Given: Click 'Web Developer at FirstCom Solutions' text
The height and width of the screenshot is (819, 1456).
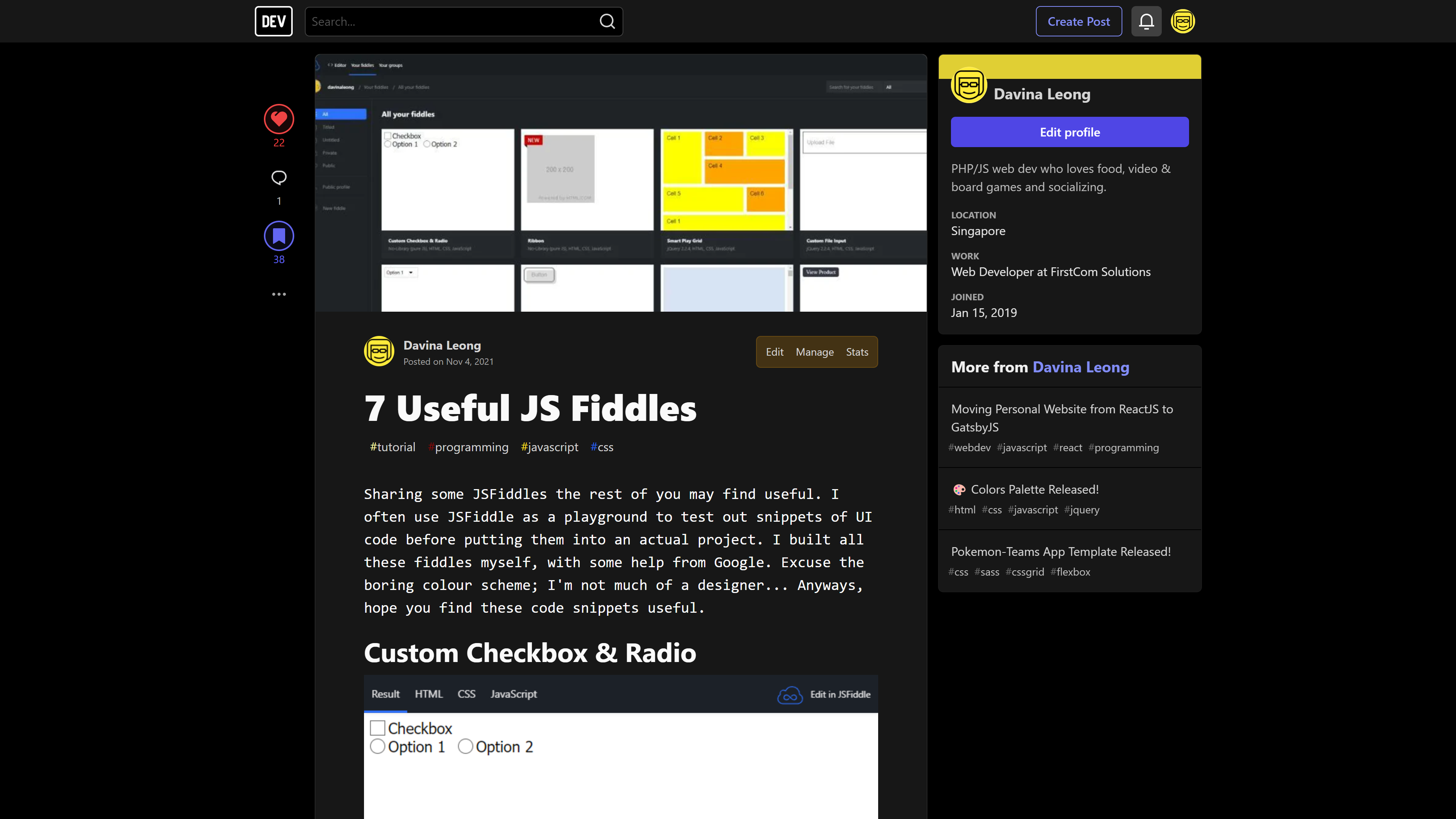Looking at the screenshot, I should click(x=1051, y=272).
